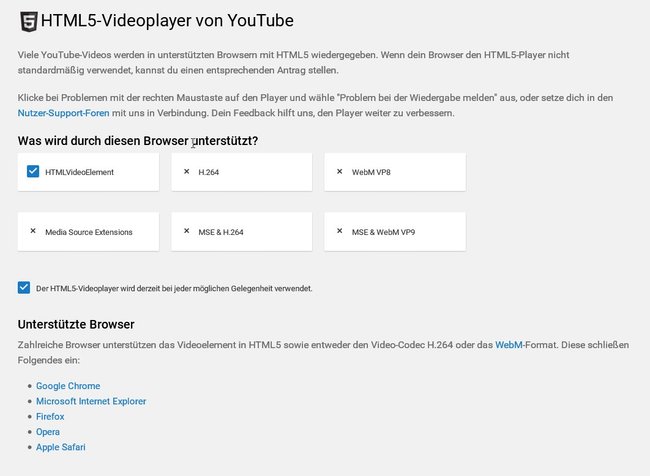This screenshot has width=650, height=476.
Task: Click the X mark next to H.264
Action: (187, 171)
